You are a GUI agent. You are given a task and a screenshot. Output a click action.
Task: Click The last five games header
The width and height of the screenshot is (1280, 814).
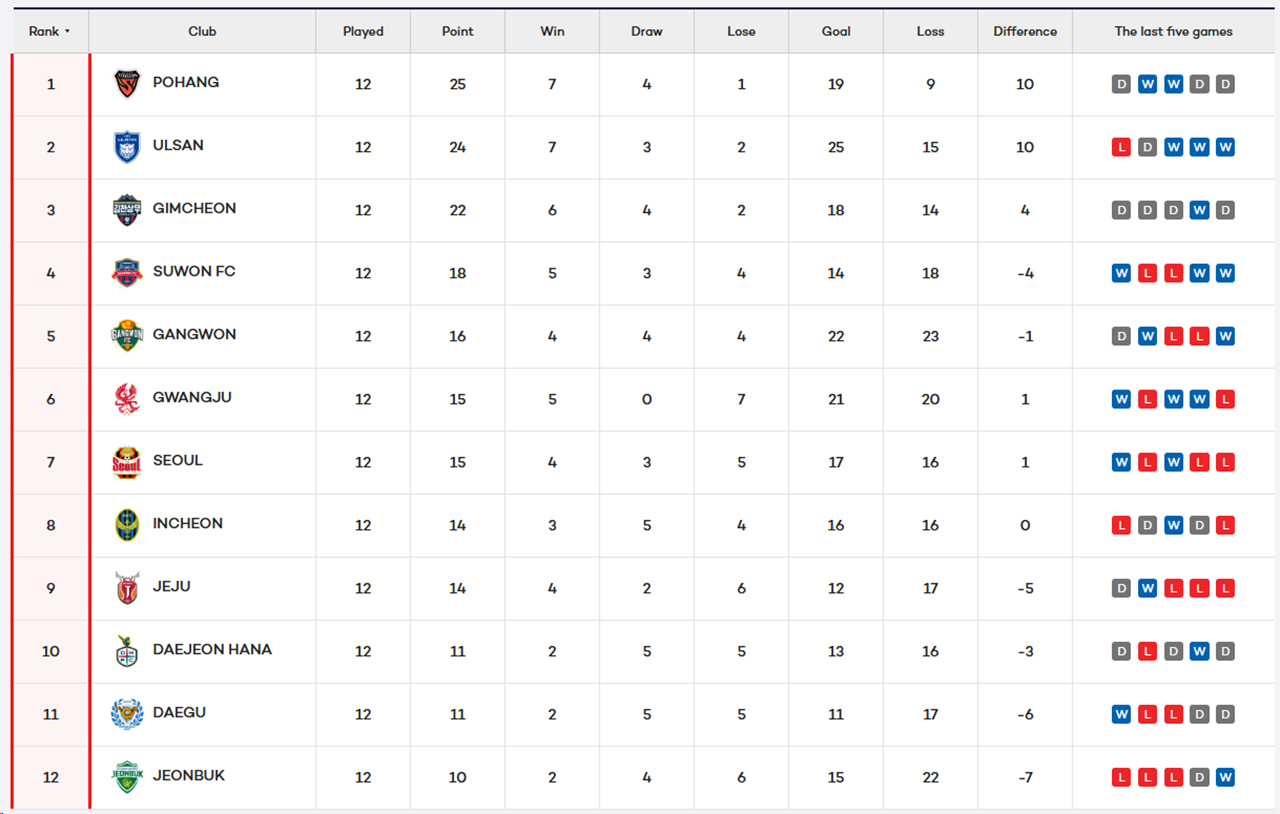[x=1173, y=32]
